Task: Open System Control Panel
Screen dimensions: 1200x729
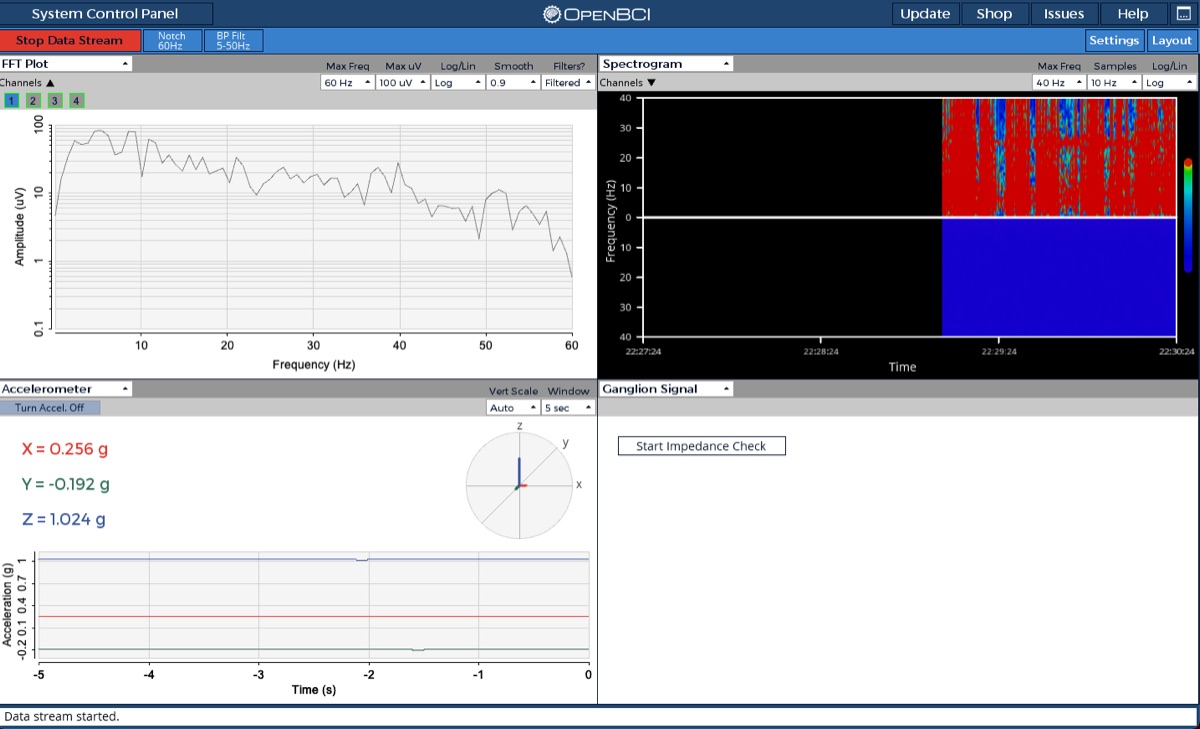Action: [x=105, y=14]
